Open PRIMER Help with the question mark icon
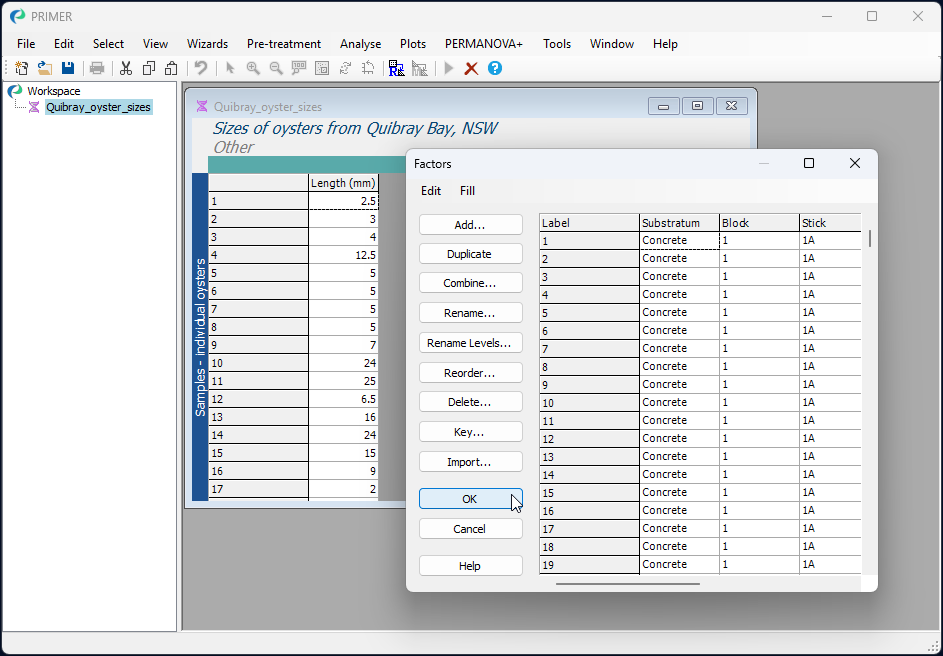This screenshot has height=656, width=943. pyautogui.click(x=497, y=68)
